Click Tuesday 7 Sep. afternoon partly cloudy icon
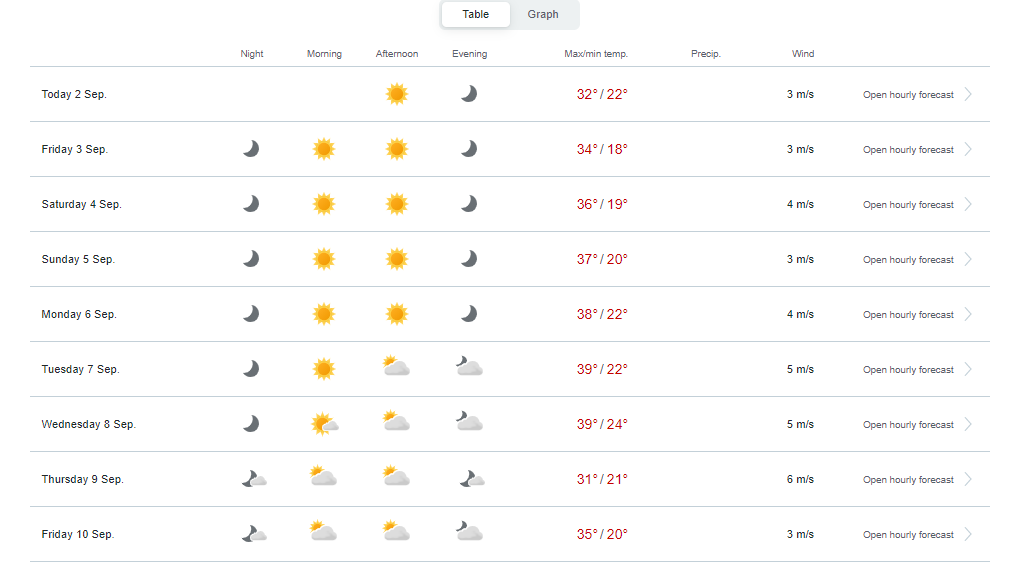 (396, 366)
